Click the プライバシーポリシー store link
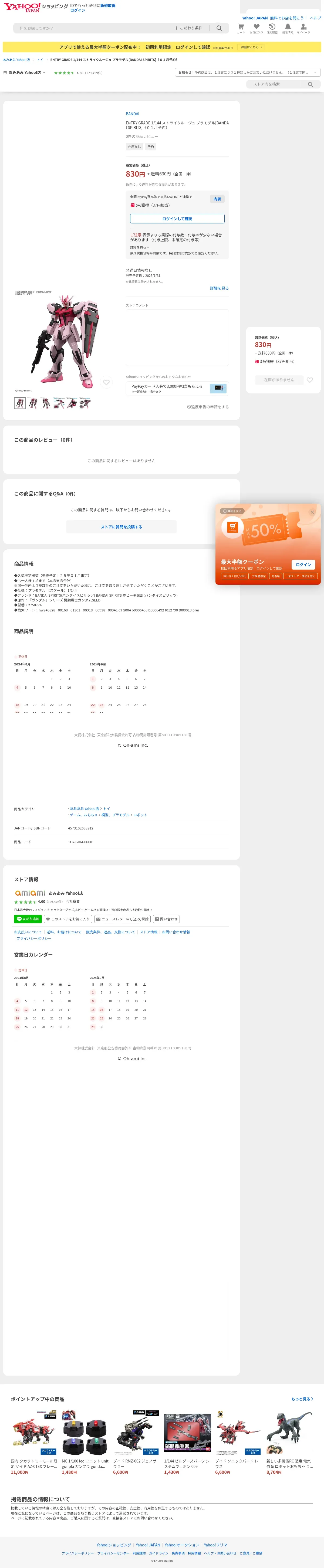Image resolution: width=324 pixels, height=1568 pixels. (x=34, y=938)
